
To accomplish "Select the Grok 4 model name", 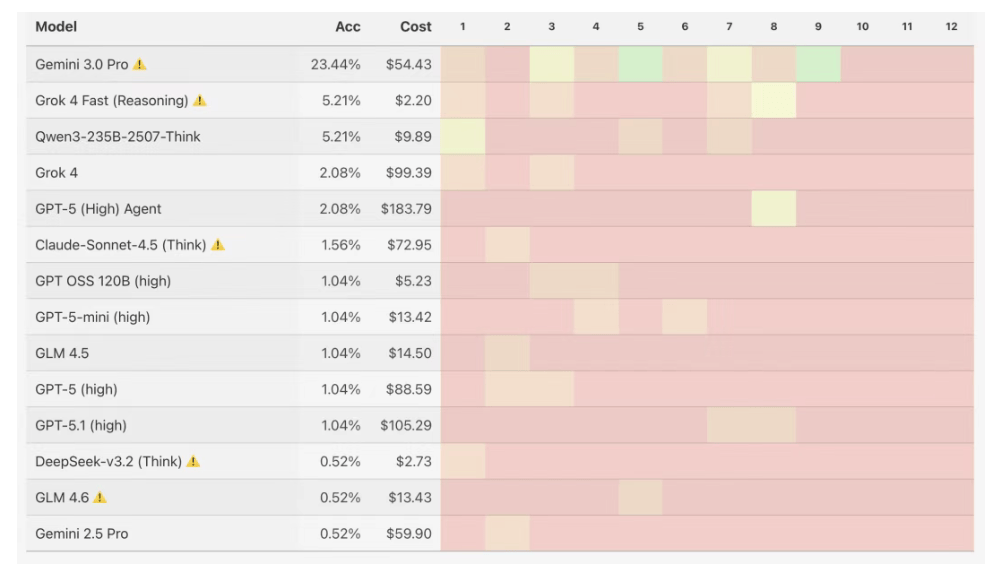I will click(56, 173).
